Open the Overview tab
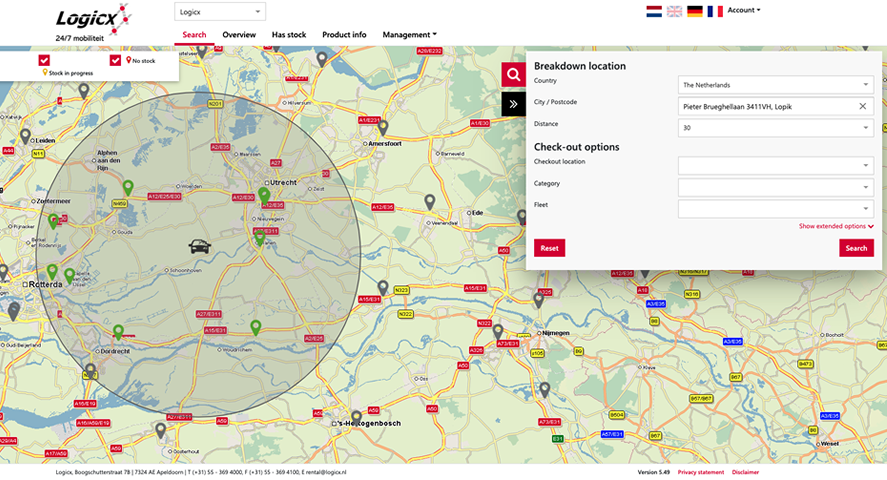The image size is (887, 480). tap(239, 35)
